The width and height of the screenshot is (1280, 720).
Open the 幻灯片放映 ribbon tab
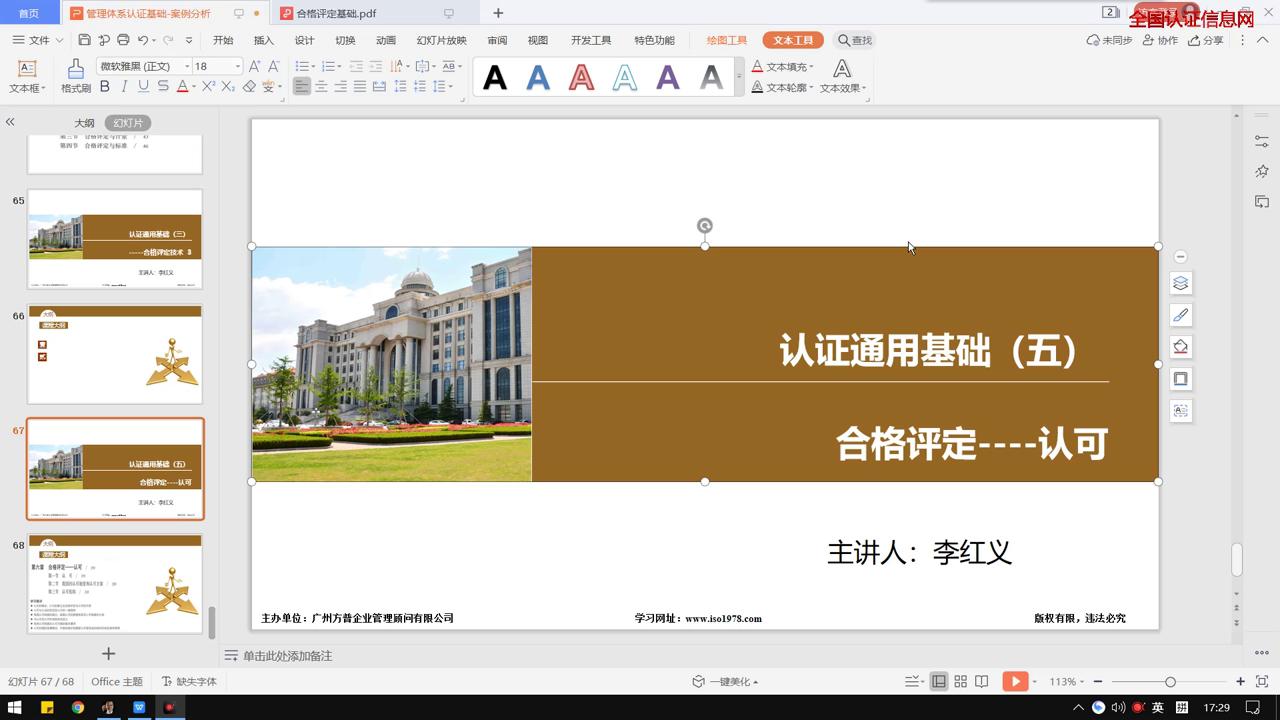click(441, 40)
